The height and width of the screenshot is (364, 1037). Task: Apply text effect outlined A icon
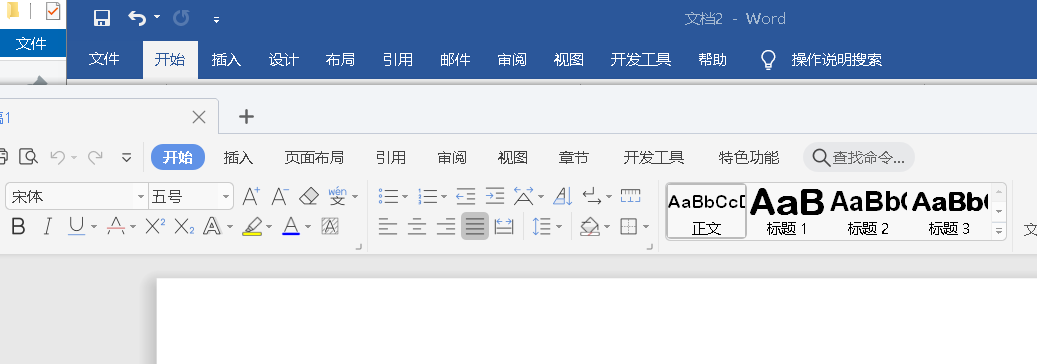212,227
